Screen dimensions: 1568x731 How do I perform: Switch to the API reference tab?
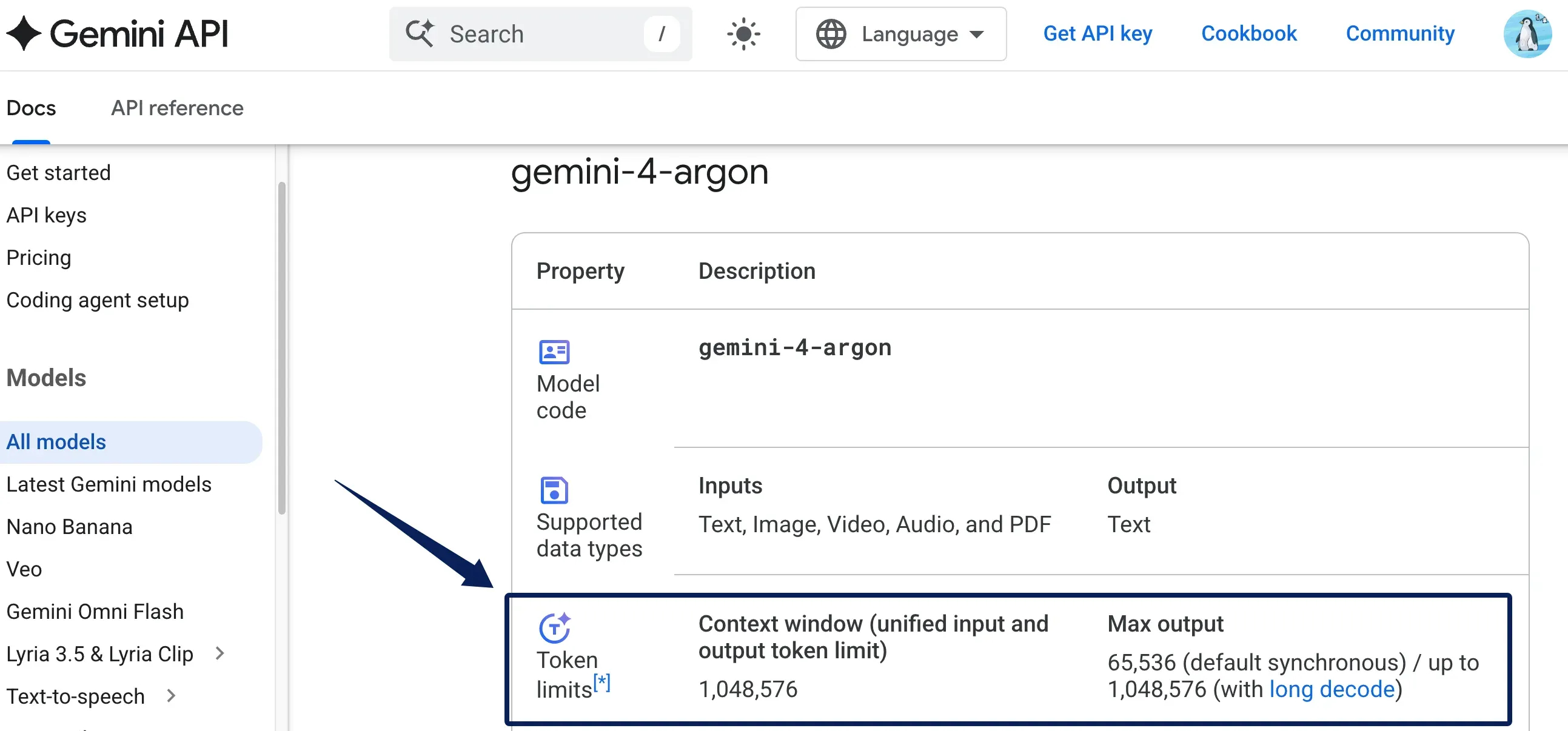pos(177,108)
